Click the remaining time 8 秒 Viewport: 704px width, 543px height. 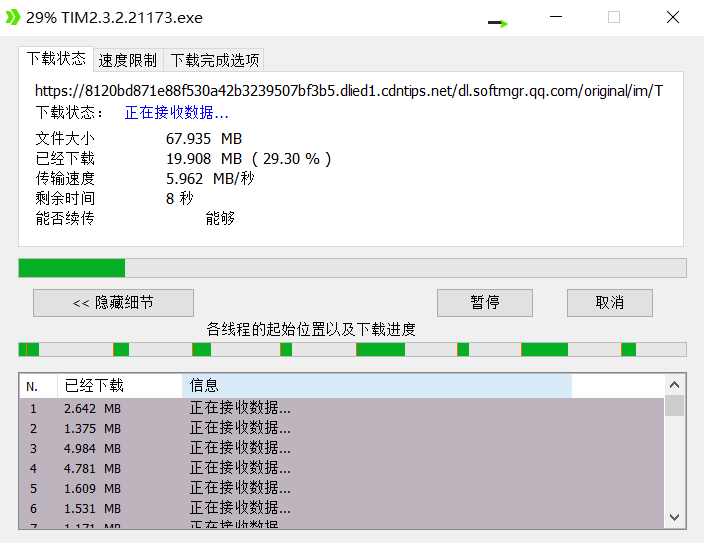click(180, 199)
